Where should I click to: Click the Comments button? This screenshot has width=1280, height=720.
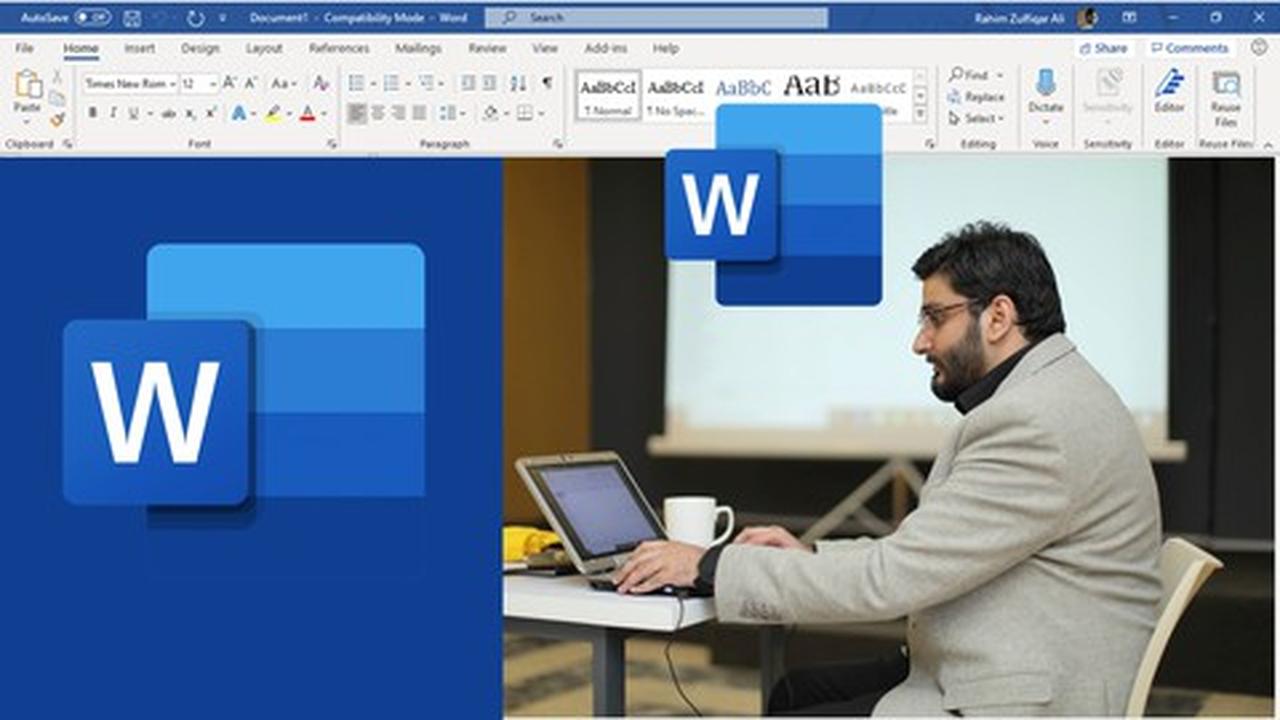(1188, 48)
